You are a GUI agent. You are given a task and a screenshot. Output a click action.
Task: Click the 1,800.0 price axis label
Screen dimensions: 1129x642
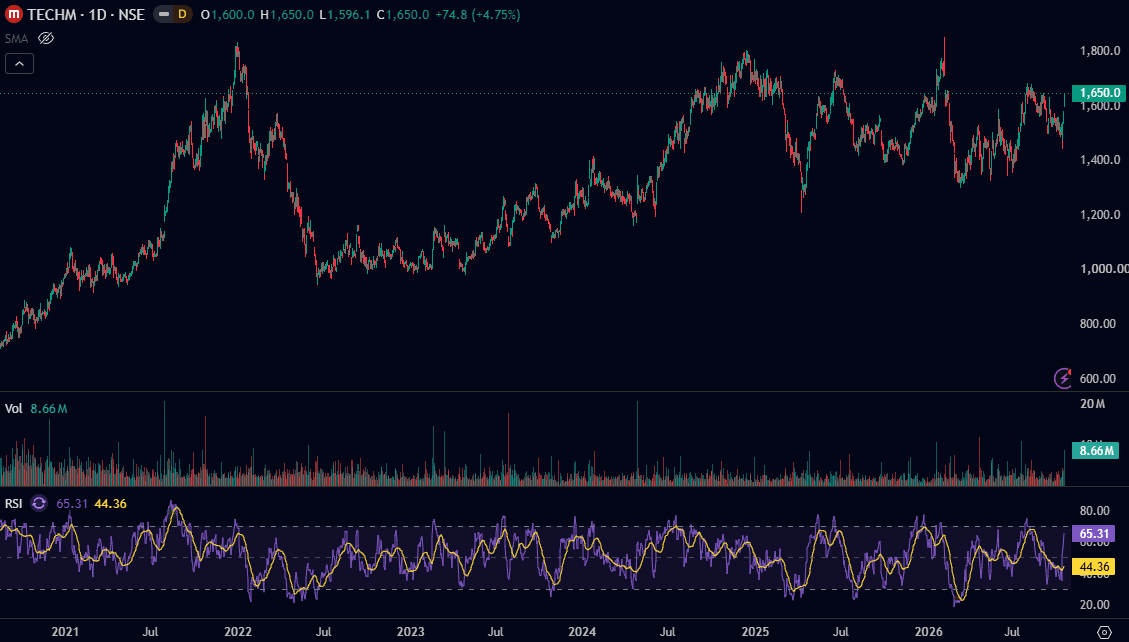1100,51
